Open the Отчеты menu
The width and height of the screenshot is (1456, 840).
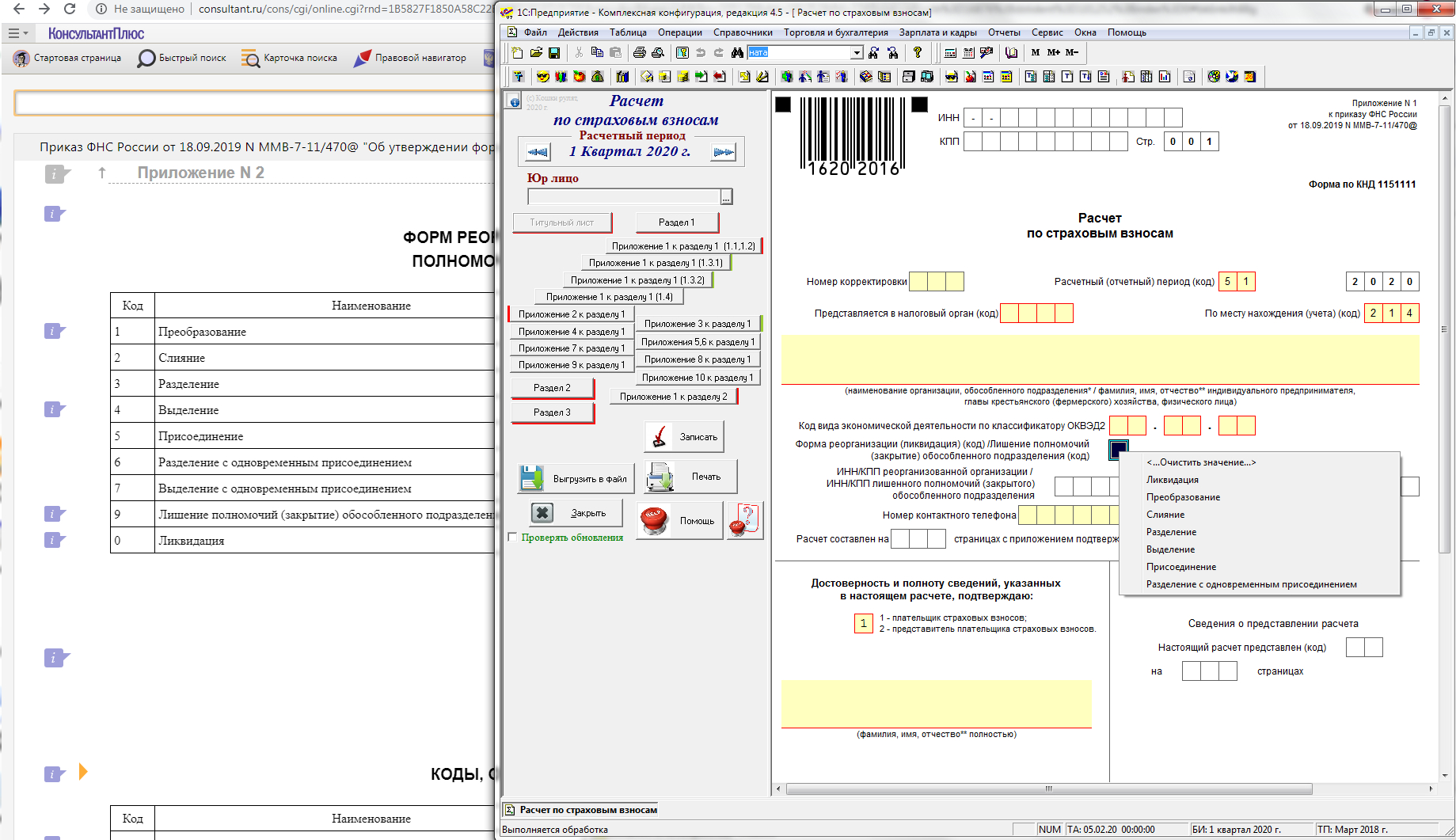[x=1004, y=32]
